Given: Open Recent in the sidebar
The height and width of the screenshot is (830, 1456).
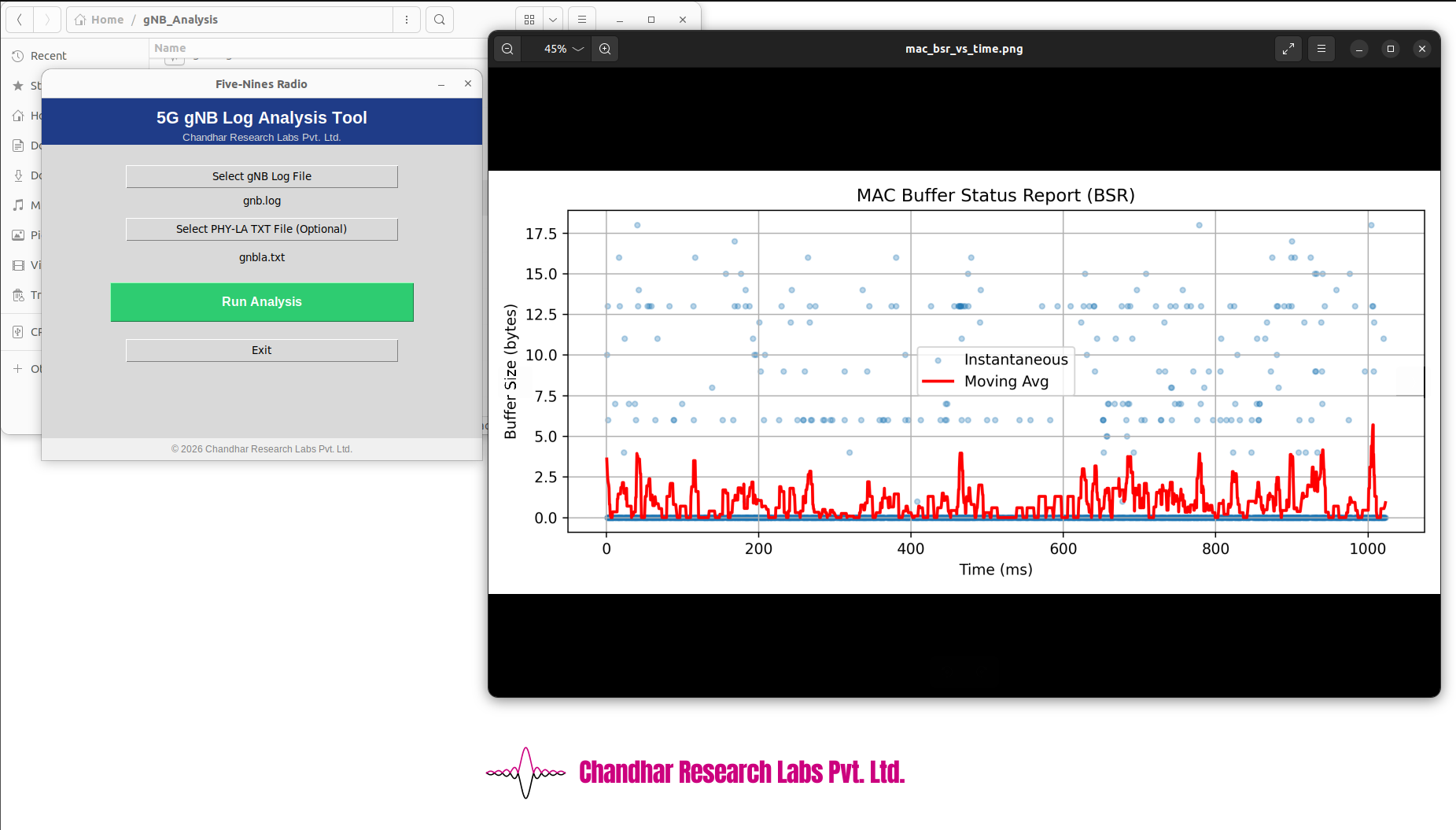Looking at the screenshot, I should pyautogui.click(x=48, y=56).
